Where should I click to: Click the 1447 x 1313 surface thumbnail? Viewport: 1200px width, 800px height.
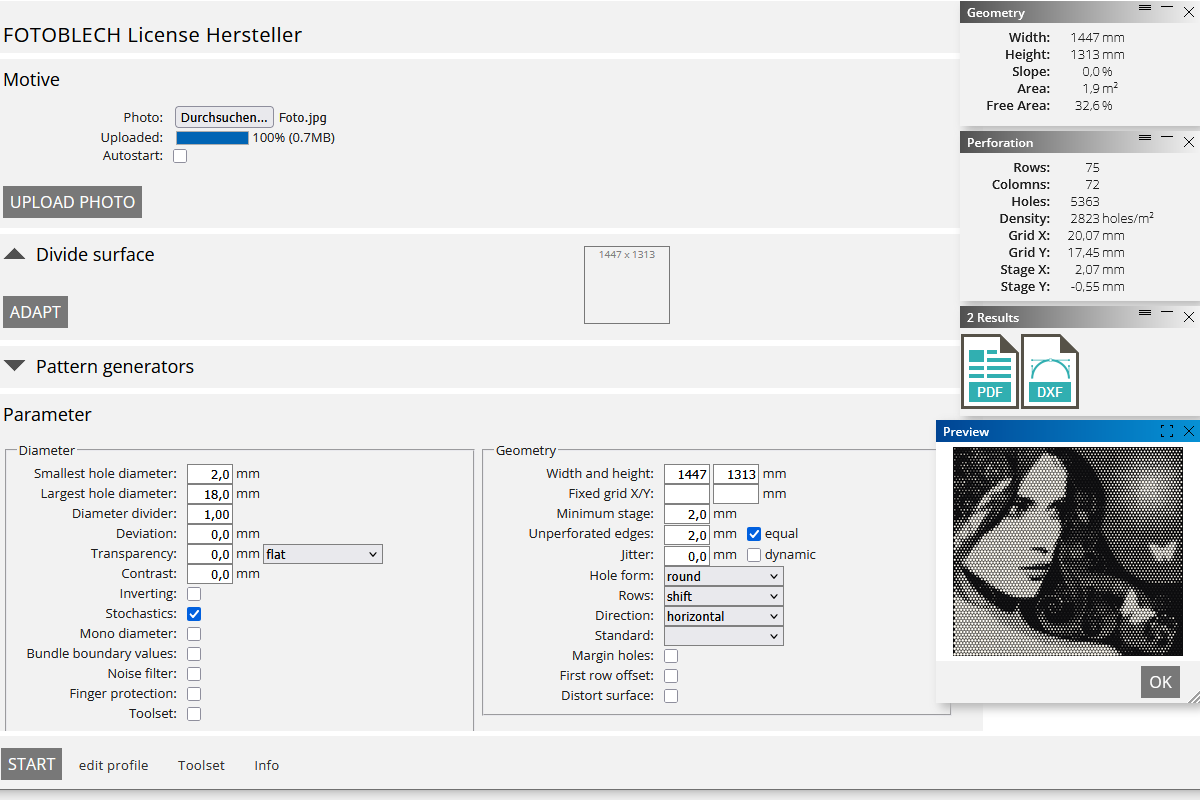coord(627,285)
